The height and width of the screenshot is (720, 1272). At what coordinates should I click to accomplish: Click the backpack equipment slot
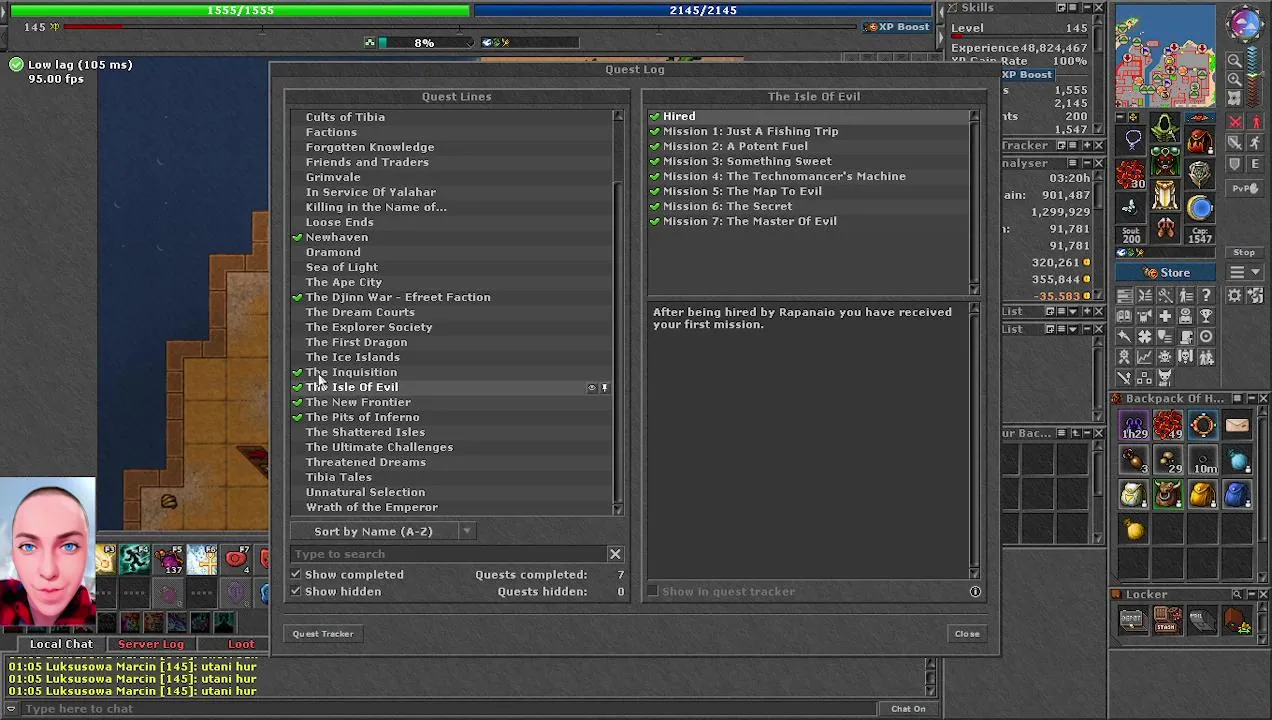(1200, 139)
